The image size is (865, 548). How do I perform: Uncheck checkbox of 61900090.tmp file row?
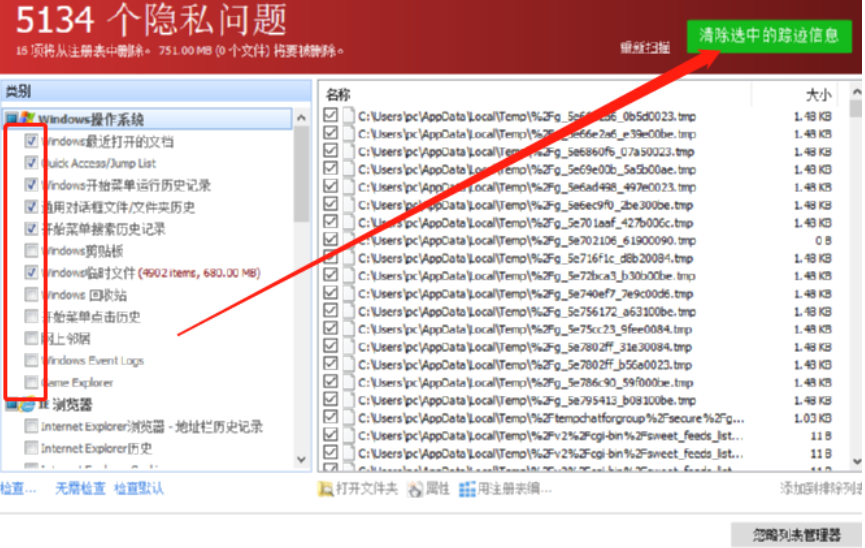tap(330, 240)
